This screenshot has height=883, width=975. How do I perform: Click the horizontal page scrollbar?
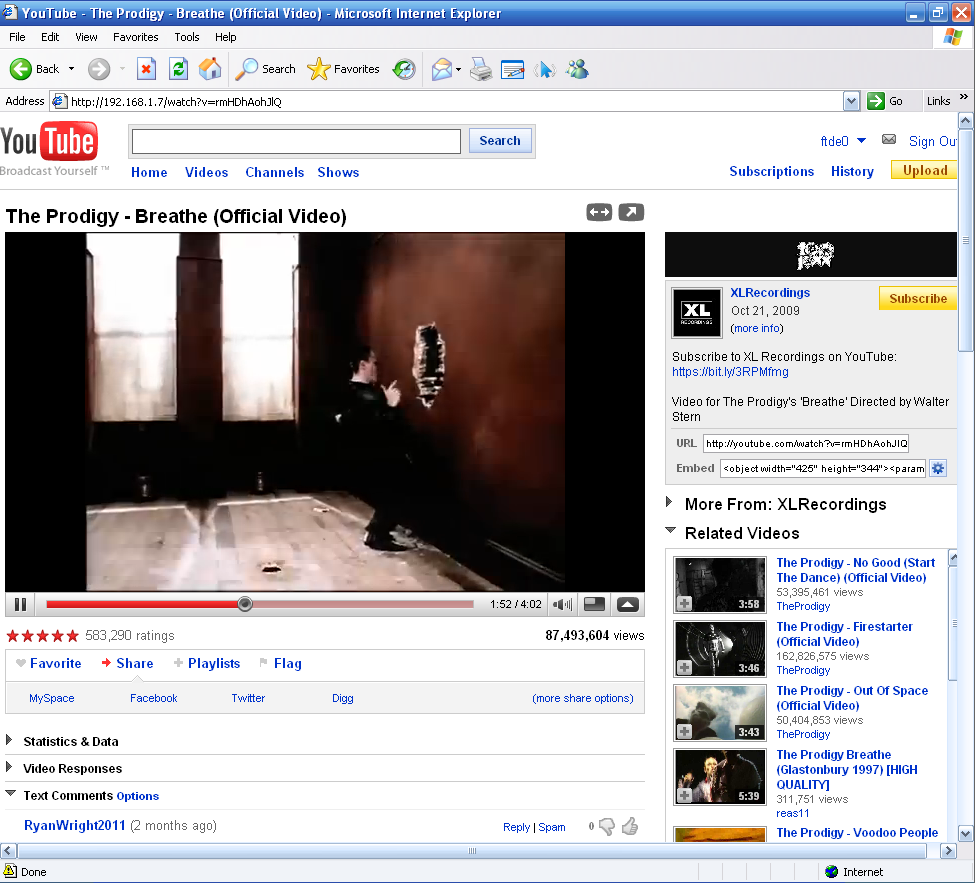click(x=472, y=851)
